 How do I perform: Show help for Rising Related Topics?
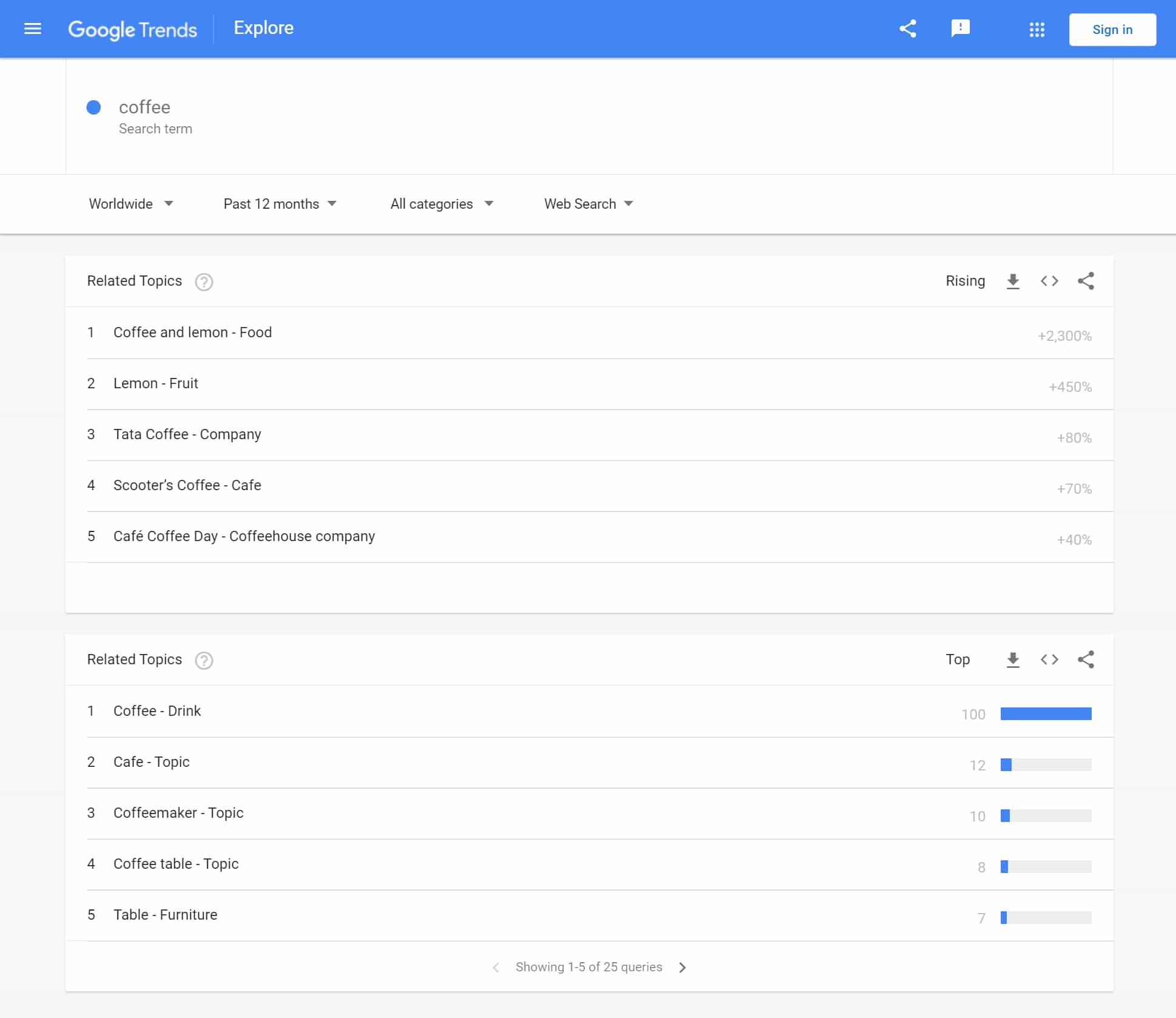pos(204,281)
